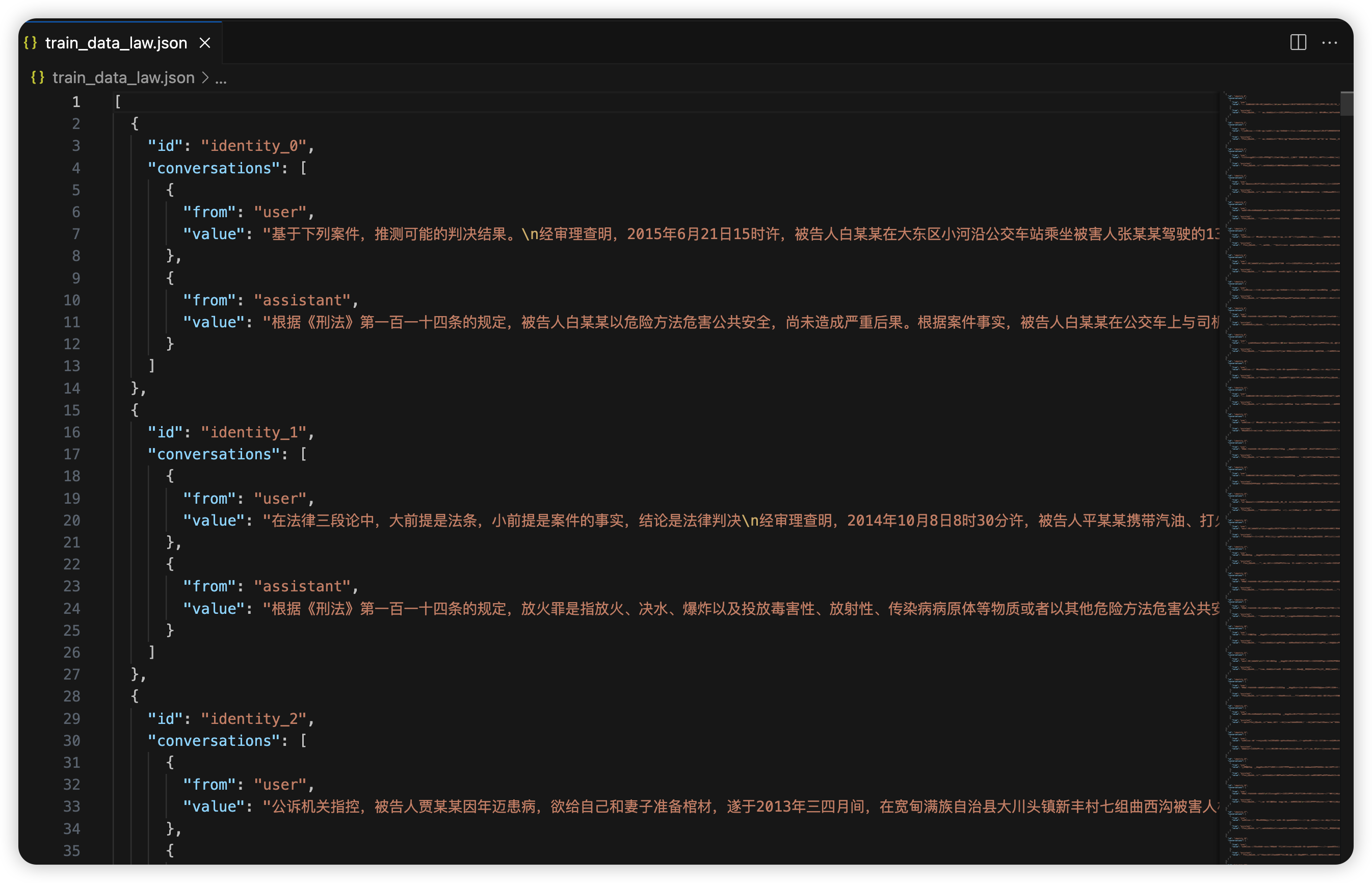
Task: Click the braces icon in breadcrumb bar
Action: (37, 77)
